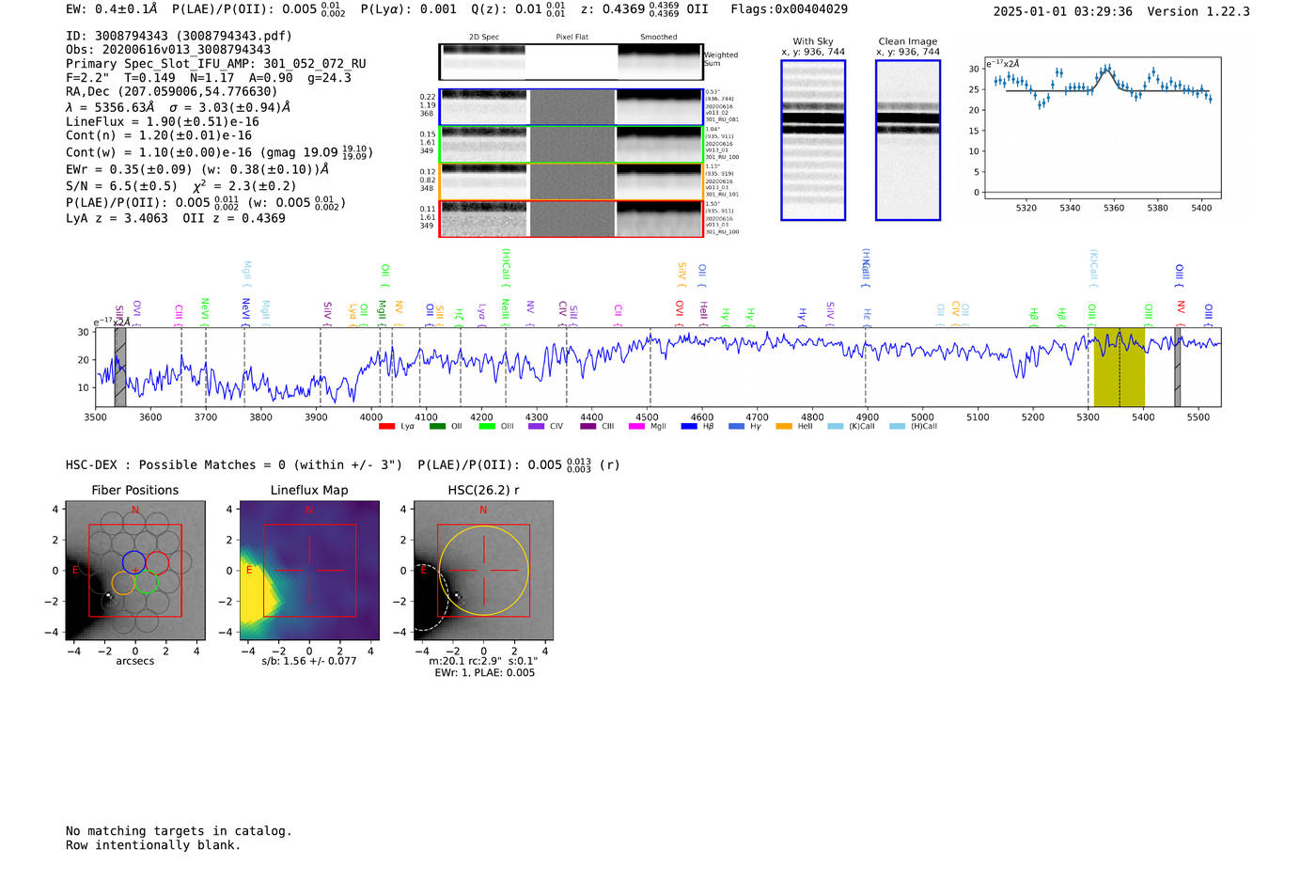Click the Obs: 20200616v013_3008794343 line
Viewport: 1316px width, 896px height.
168,50
